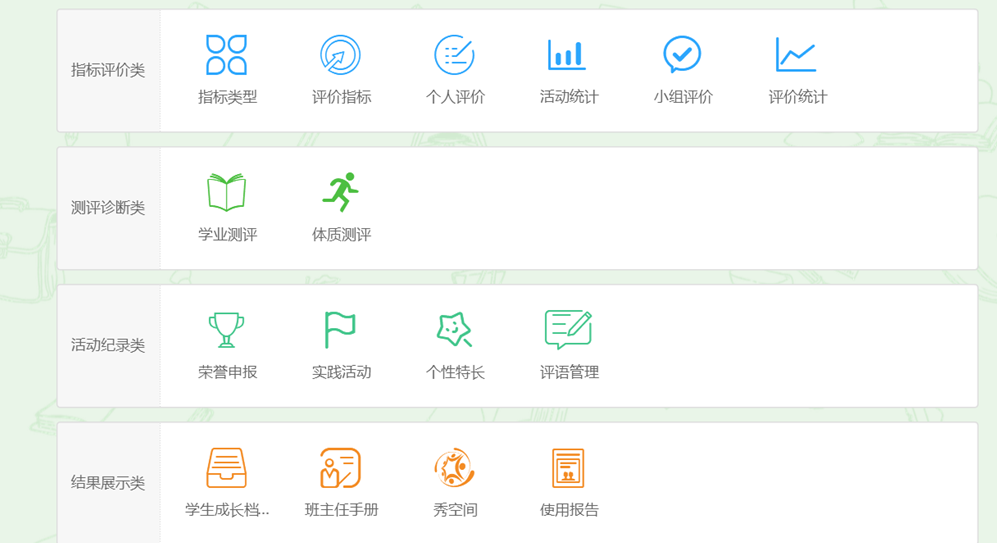Open the 秀空间 orange circular icon

click(454, 467)
